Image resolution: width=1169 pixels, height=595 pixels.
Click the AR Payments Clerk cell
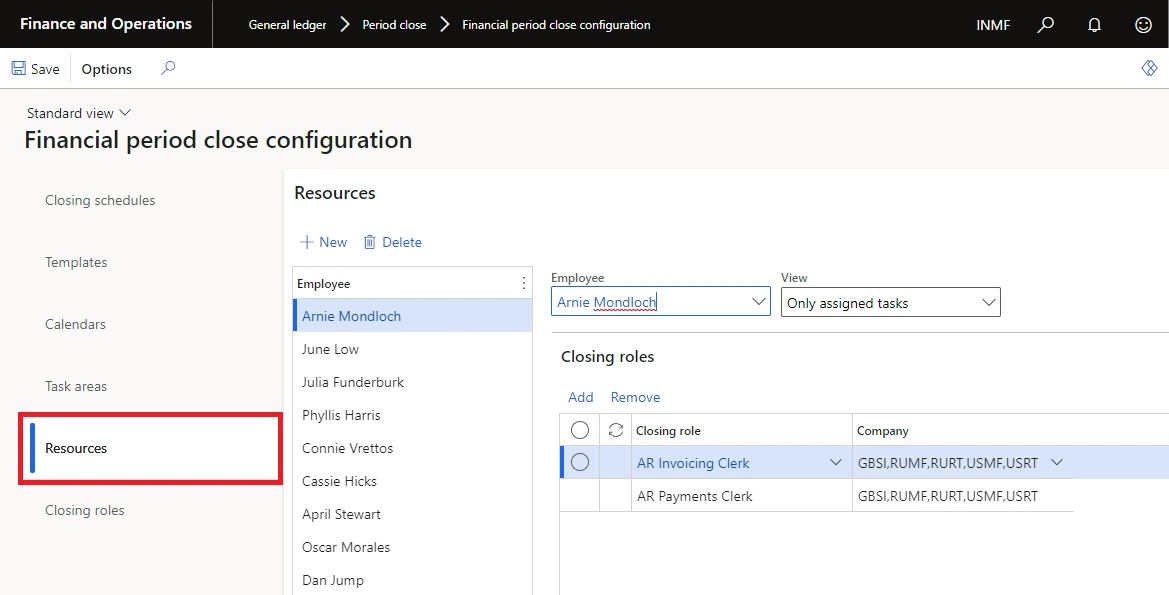(742, 496)
